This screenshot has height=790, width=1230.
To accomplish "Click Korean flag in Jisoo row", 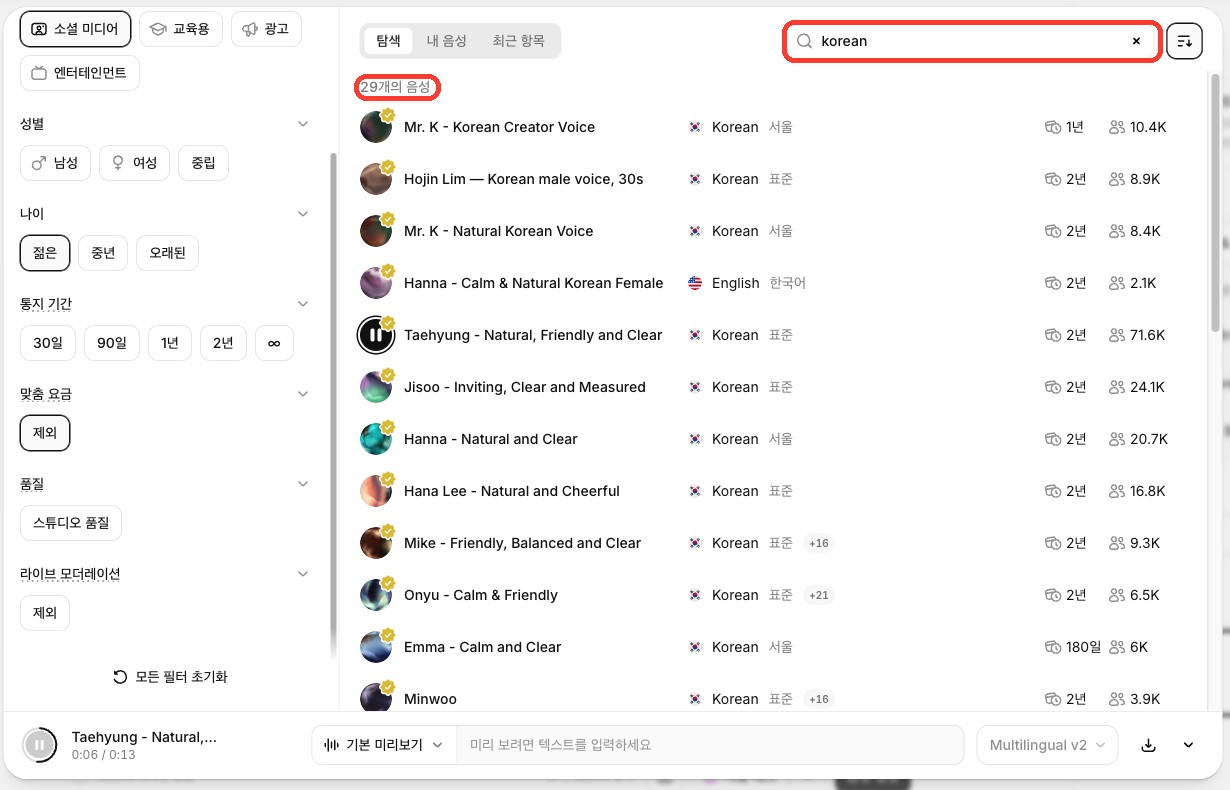I will [695, 387].
